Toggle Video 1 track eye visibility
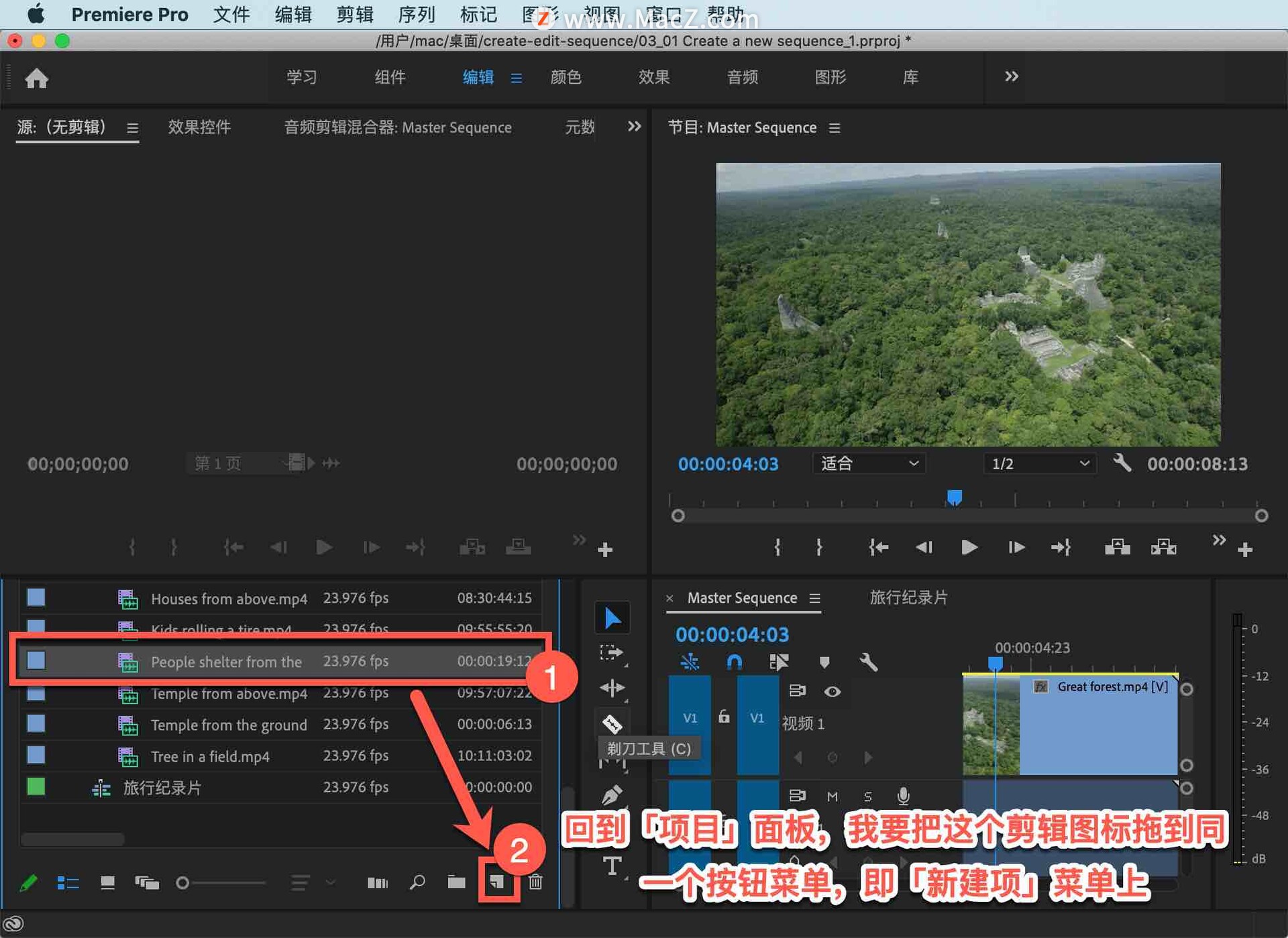1288x938 pixels. [833, 691]
